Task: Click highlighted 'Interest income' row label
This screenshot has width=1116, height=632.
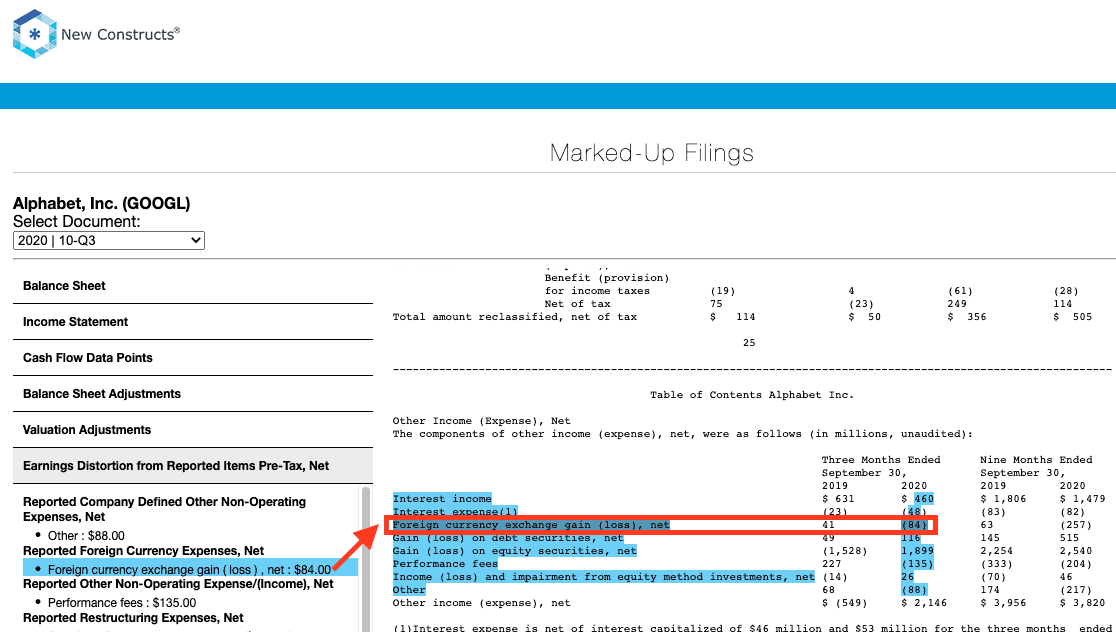Action: [x=442, y=499]
